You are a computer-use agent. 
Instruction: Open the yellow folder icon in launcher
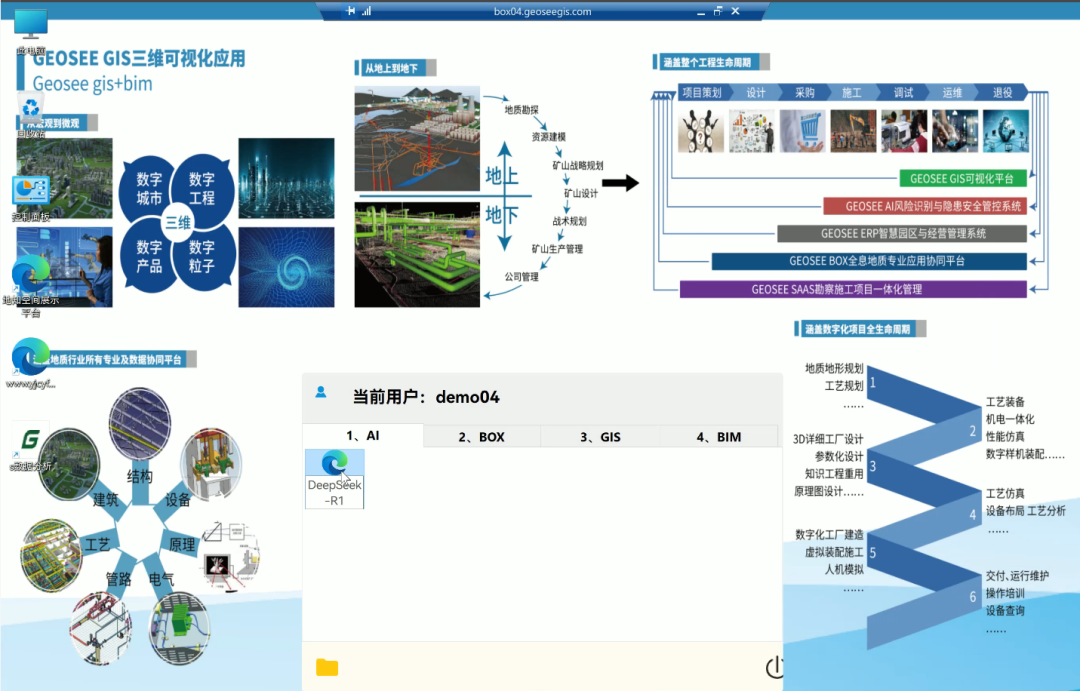point(327,667)
